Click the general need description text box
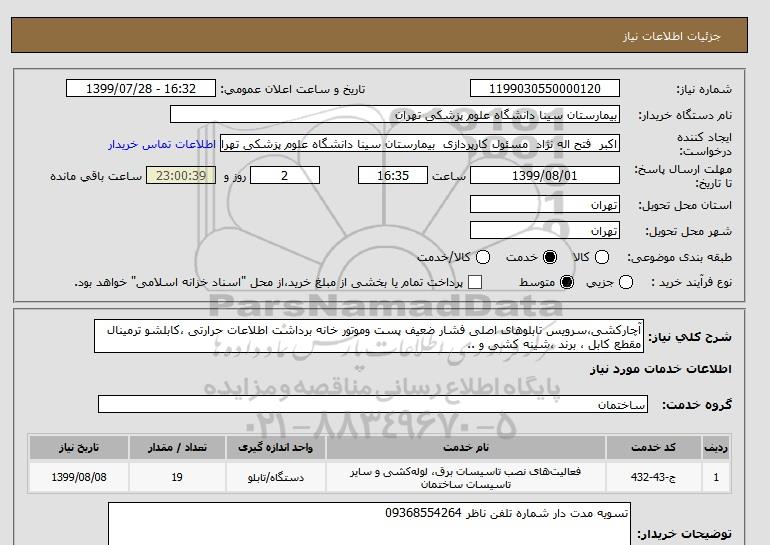This screenshot has width=770, height=545. click(369, 336)
